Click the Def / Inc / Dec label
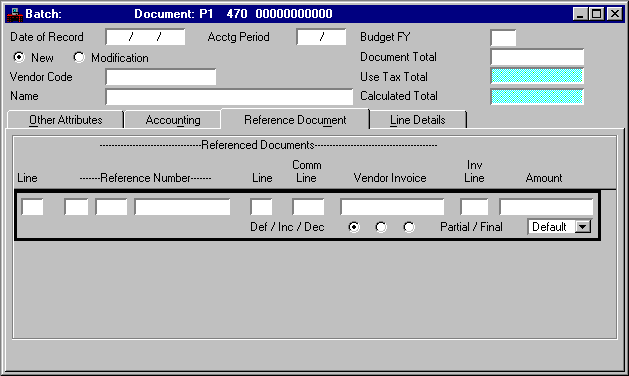The image size is (629, 376). point(287,227)
